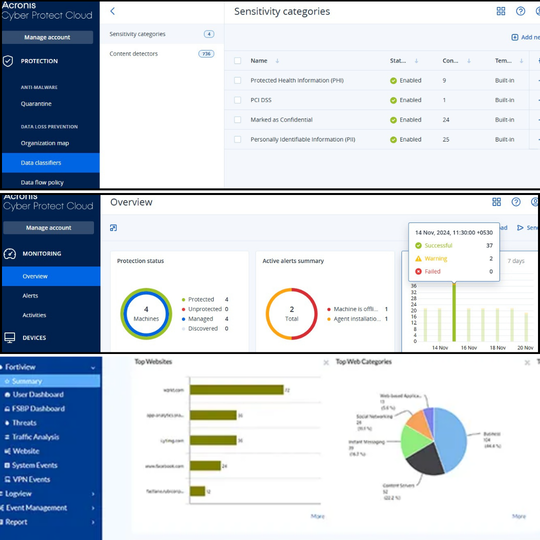Click the Machine is offline alert legend entry
The image size is (540, 540).
[357, 309]
